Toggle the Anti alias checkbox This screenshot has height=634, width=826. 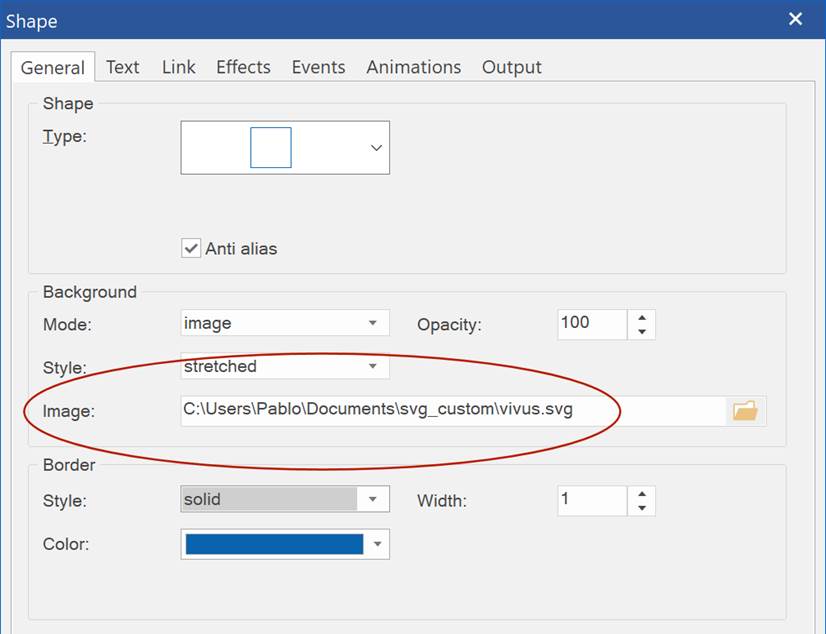coord(191,248)
